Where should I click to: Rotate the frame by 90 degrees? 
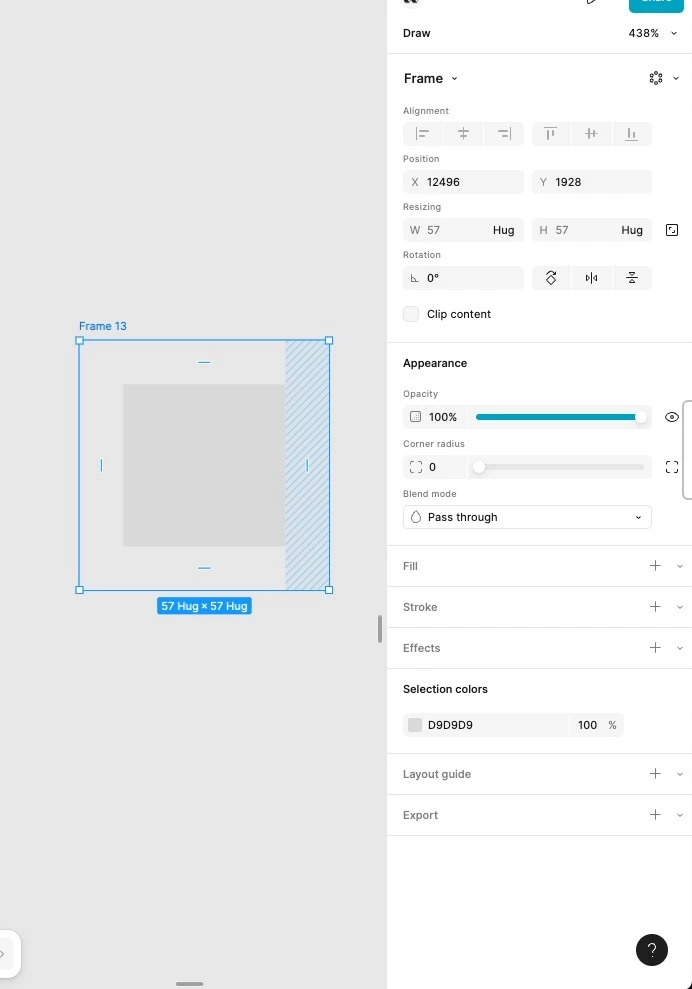click(x=551, y=278)
